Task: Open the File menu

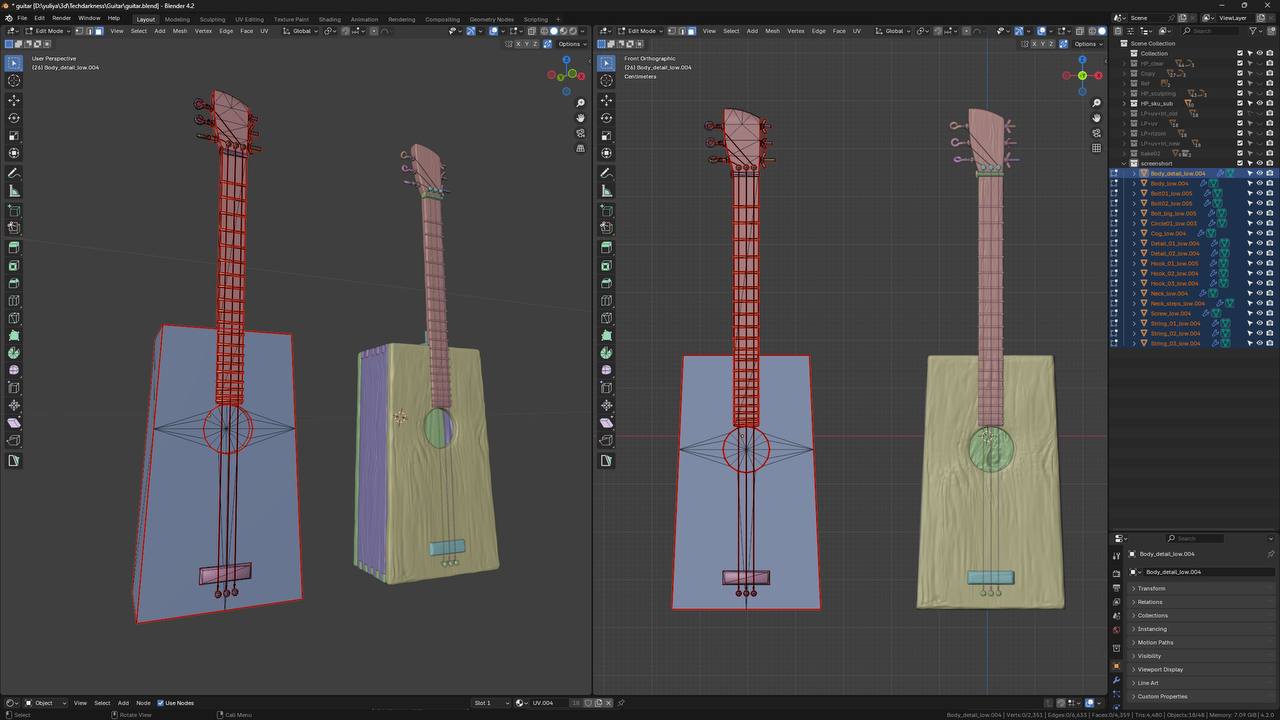Action: (22, 18)
